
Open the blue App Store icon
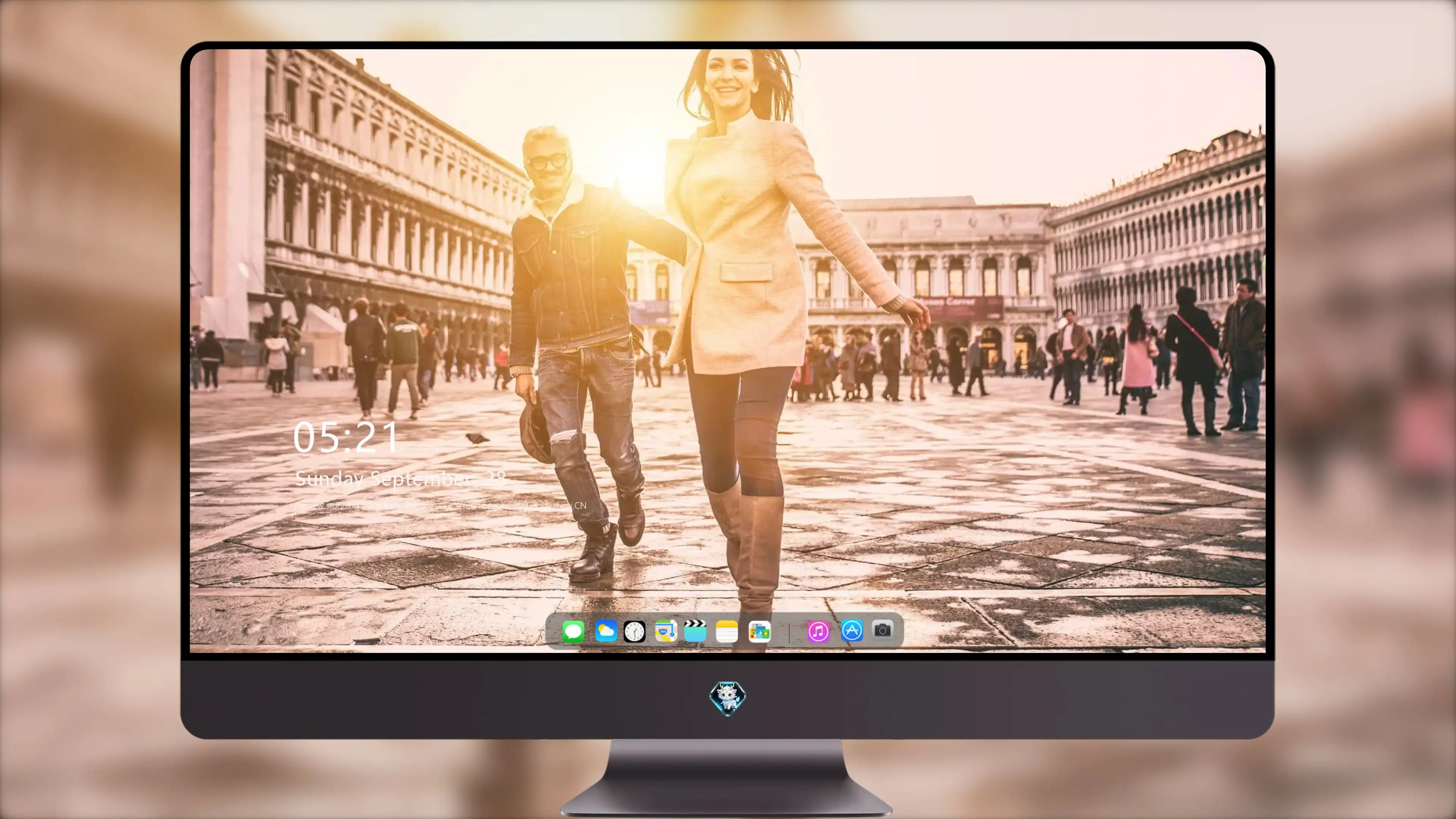852,631
